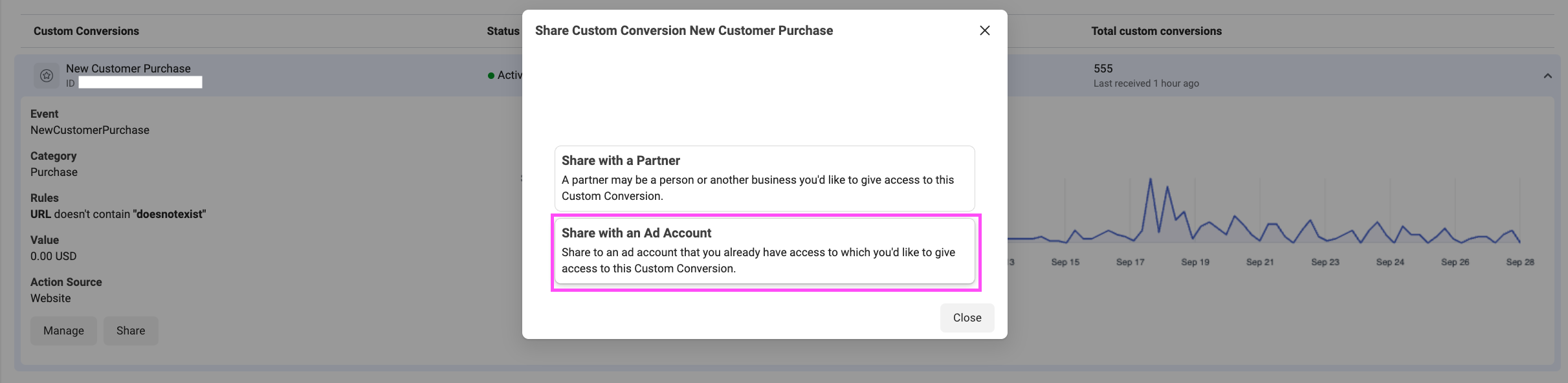Collapse the New Customer Purchase row chevron
This screenshot has height=383, width=1568.
(x=1547, y=76)
